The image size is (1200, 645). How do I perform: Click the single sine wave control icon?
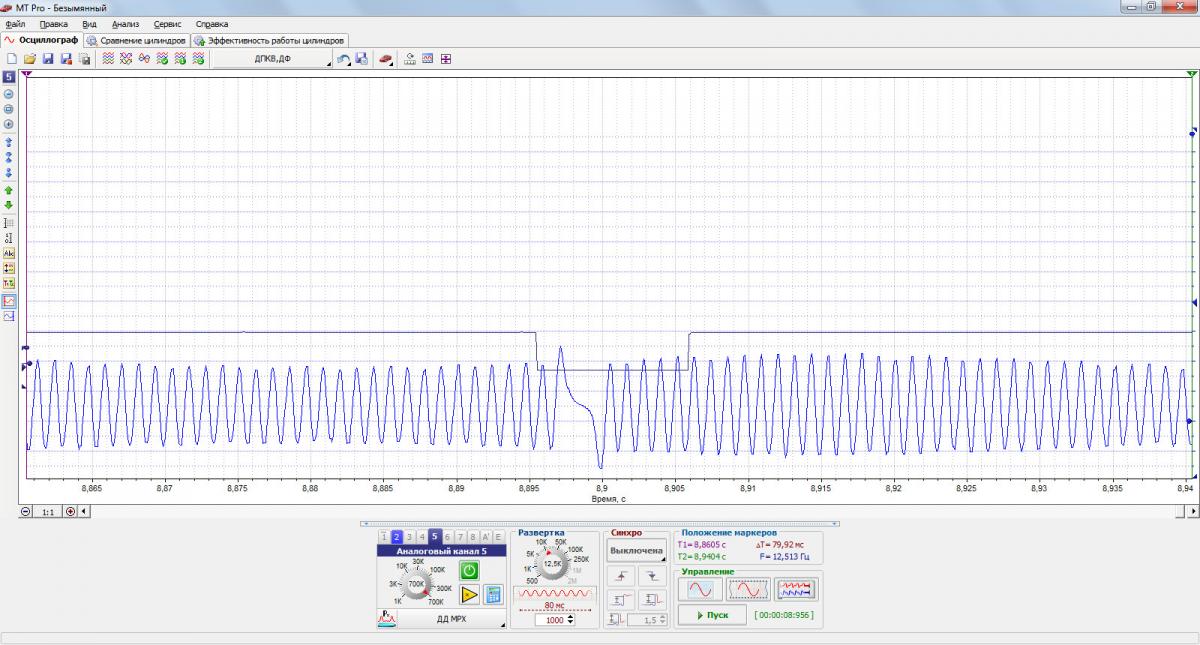[x=700, y=589]
